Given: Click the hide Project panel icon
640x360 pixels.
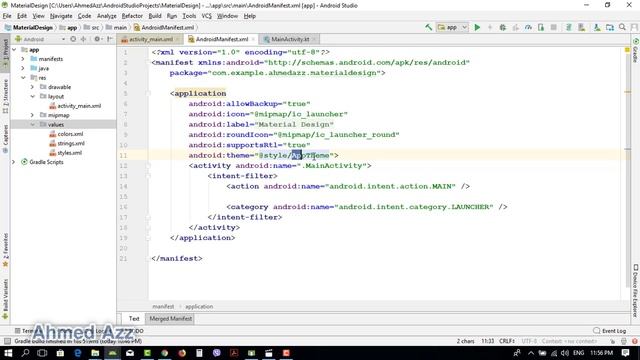Looking at the screenshot, I should 110,39.
